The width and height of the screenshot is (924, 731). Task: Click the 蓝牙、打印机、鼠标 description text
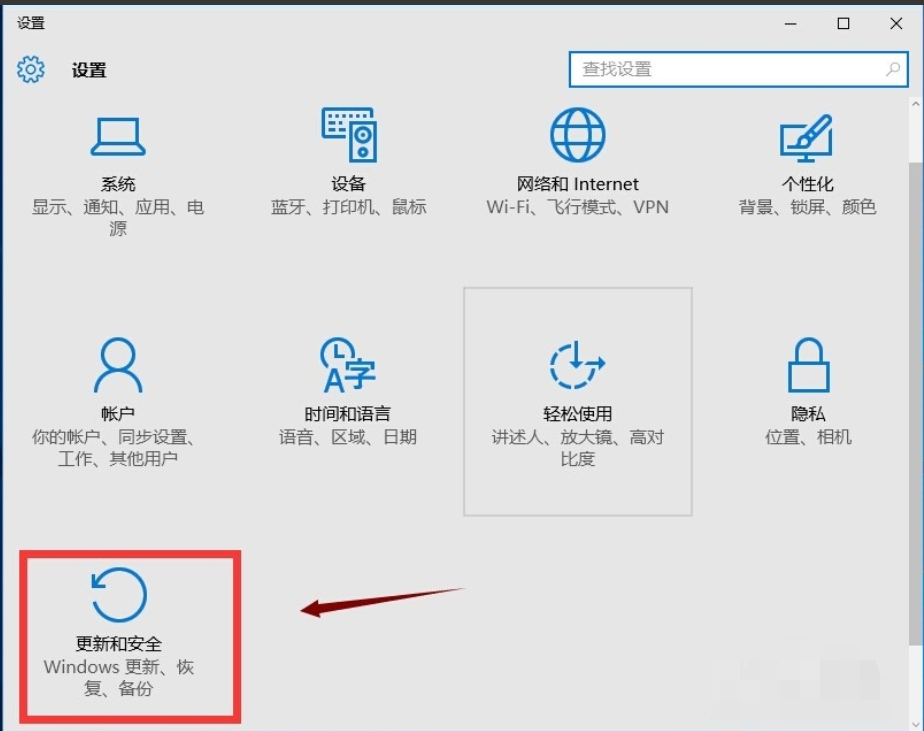coord(348,207)
